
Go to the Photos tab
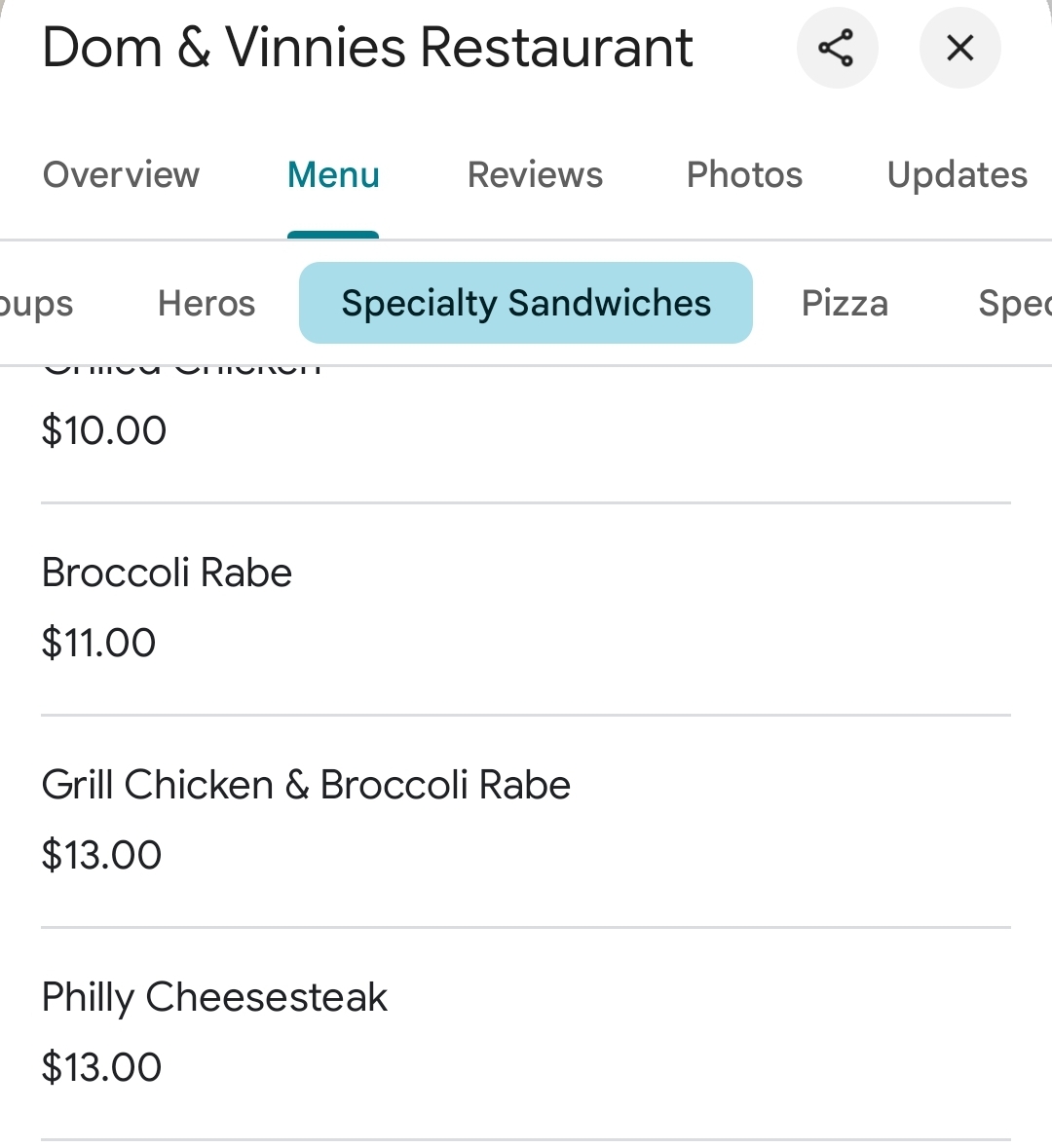(x=744, y=175)
